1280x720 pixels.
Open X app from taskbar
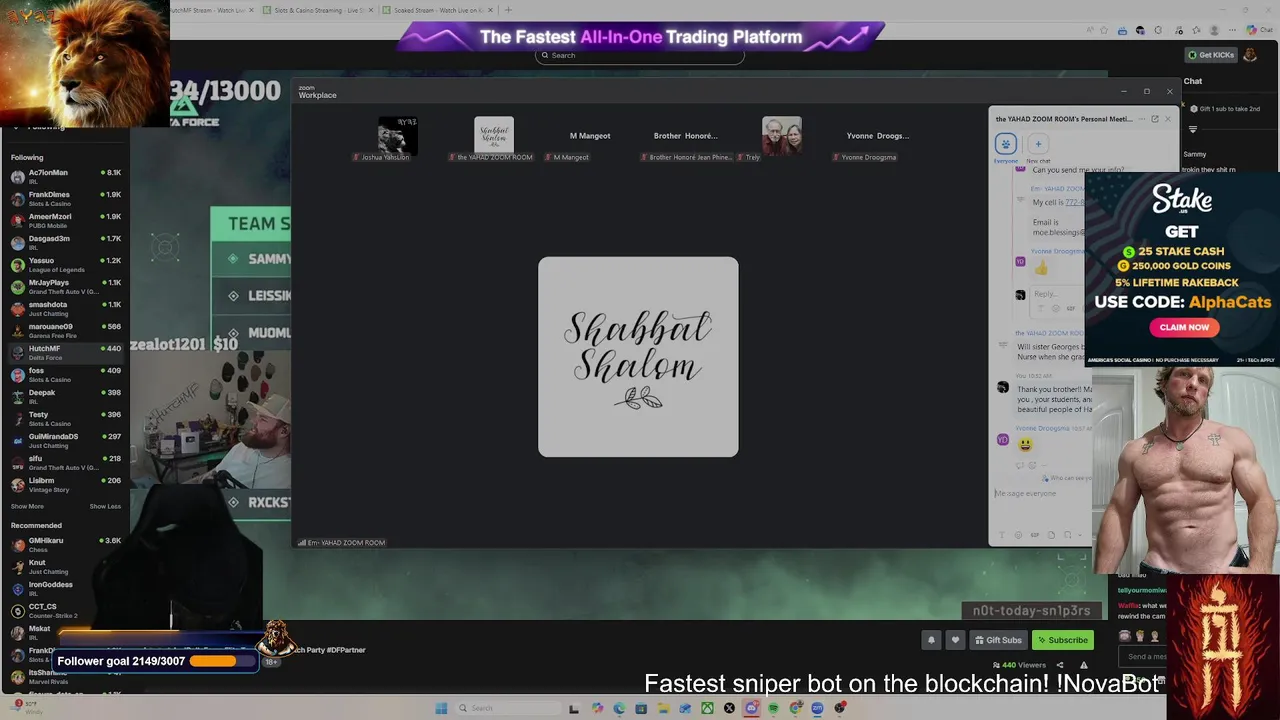pos(729,708)
